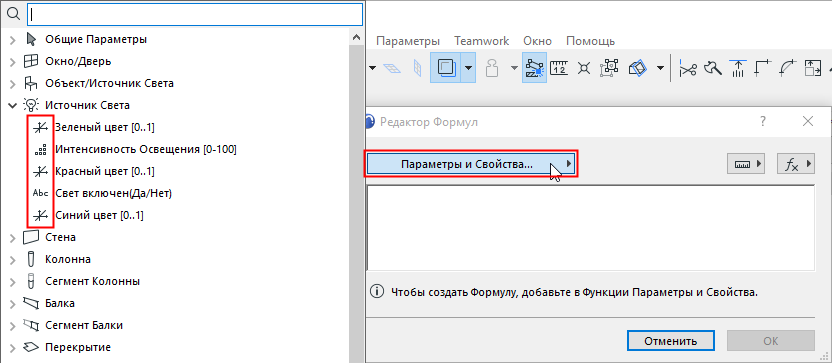The width and height of the screenshot is (832, 363).
Task: Open the fx functions dropdown
Action: click(x=795, y=165)
